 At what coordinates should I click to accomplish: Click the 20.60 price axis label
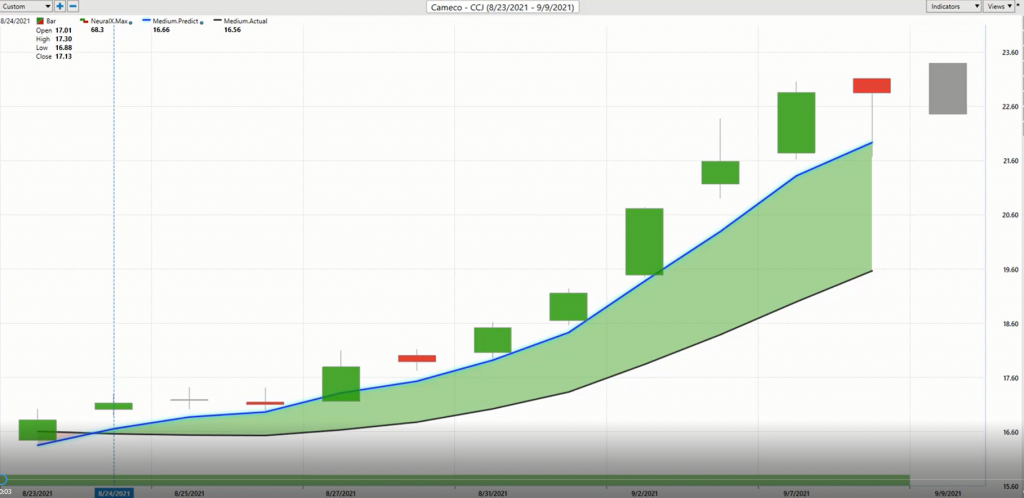point(1008,215)
